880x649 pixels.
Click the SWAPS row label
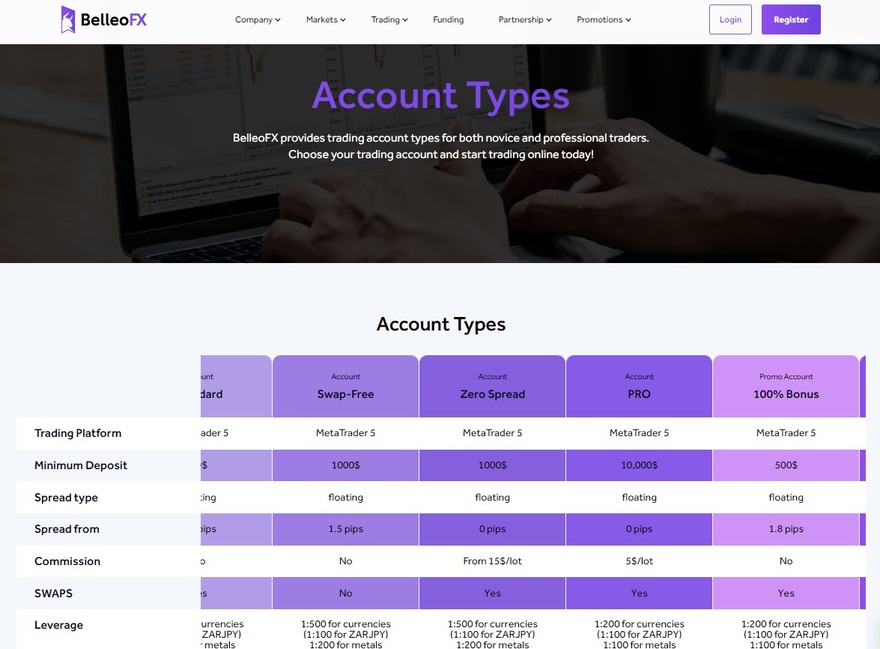tap(53, 593)
